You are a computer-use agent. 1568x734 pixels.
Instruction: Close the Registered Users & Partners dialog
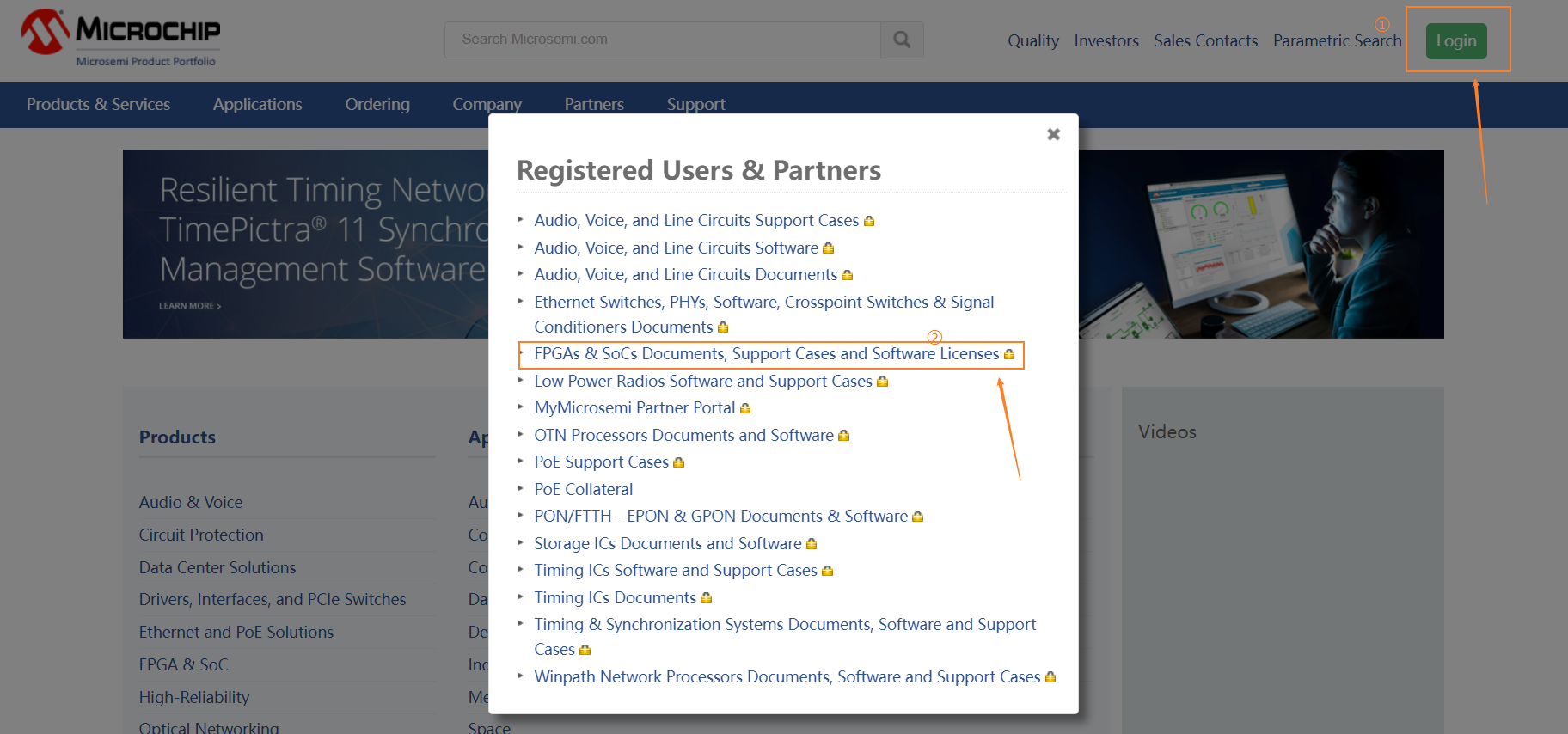(1053, 134)
